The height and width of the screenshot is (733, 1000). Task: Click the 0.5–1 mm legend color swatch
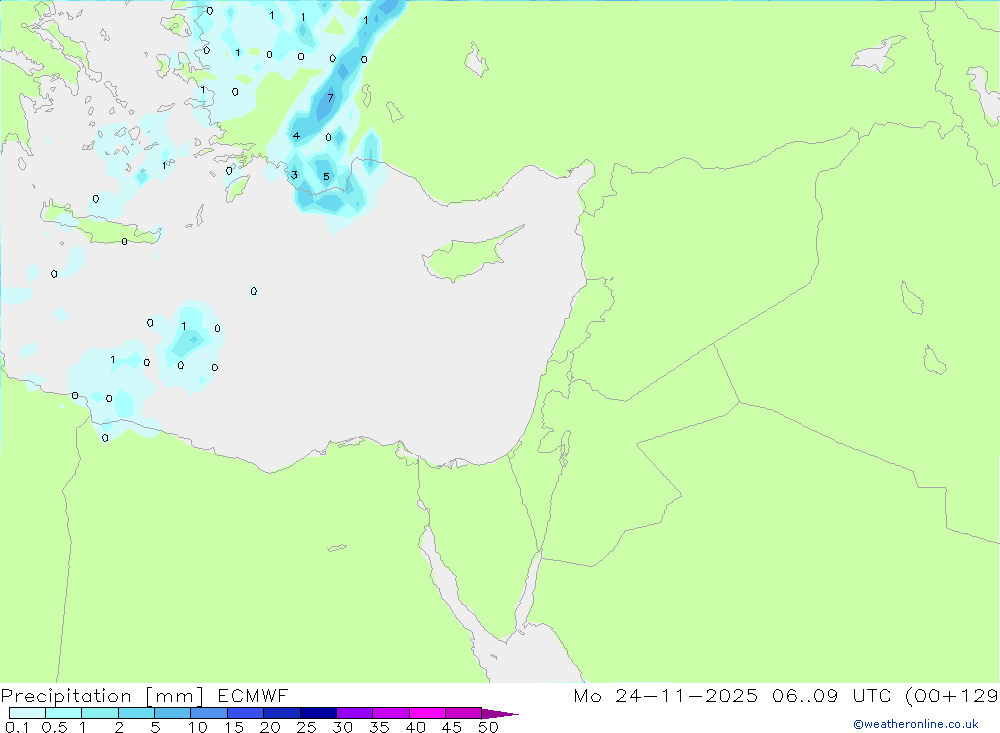tap(63, 713)
